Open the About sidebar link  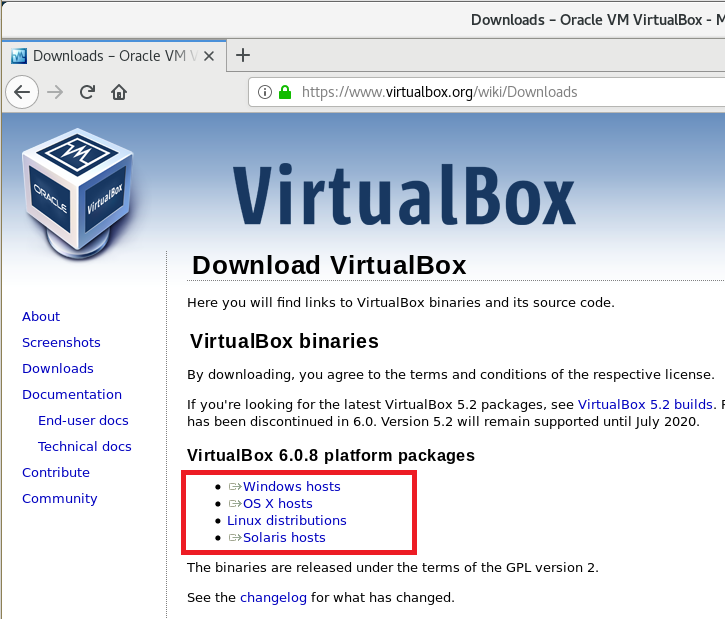coord(41,317)
